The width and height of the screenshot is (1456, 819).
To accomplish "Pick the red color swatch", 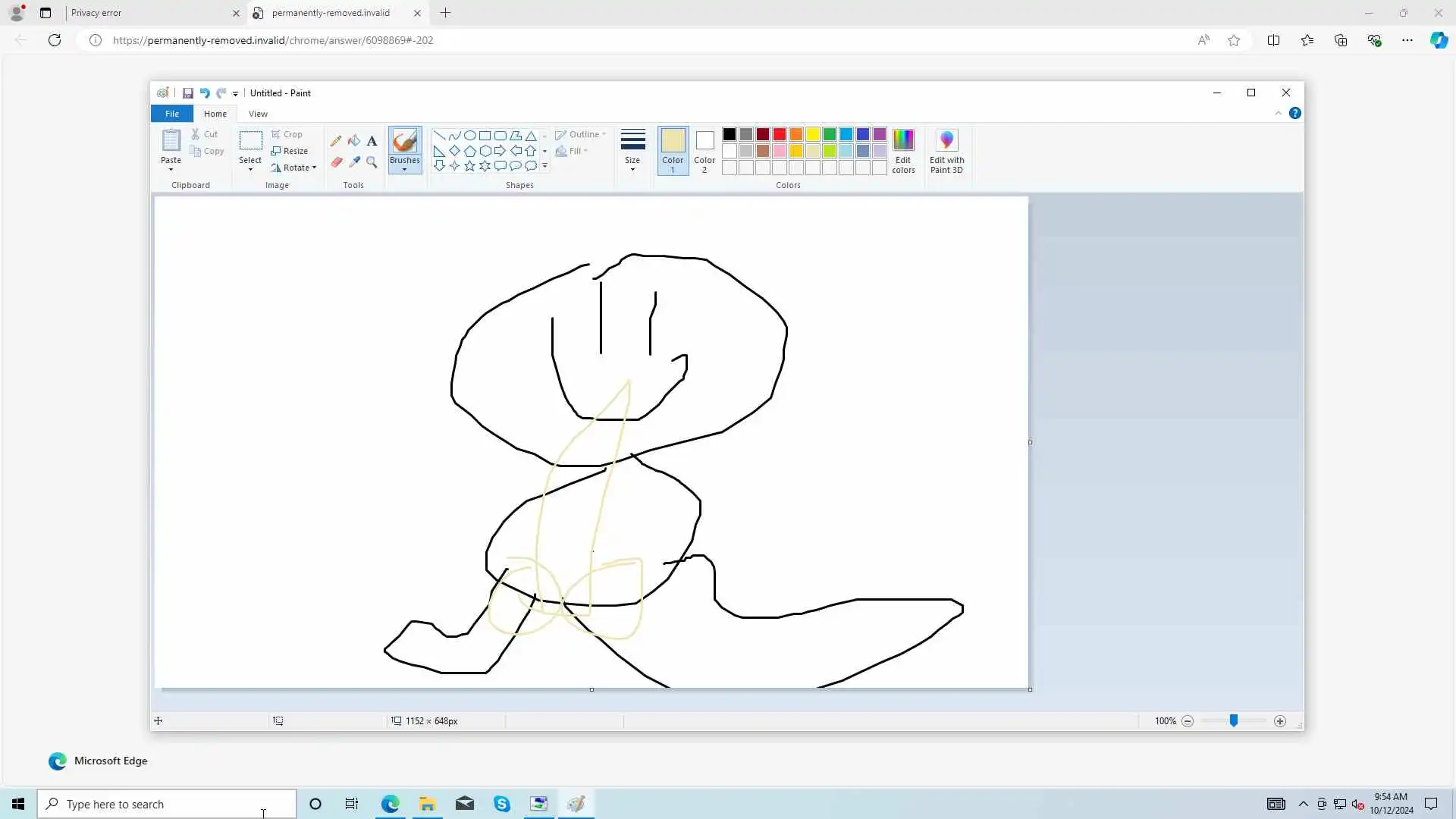I will click(x=780, y=134).
